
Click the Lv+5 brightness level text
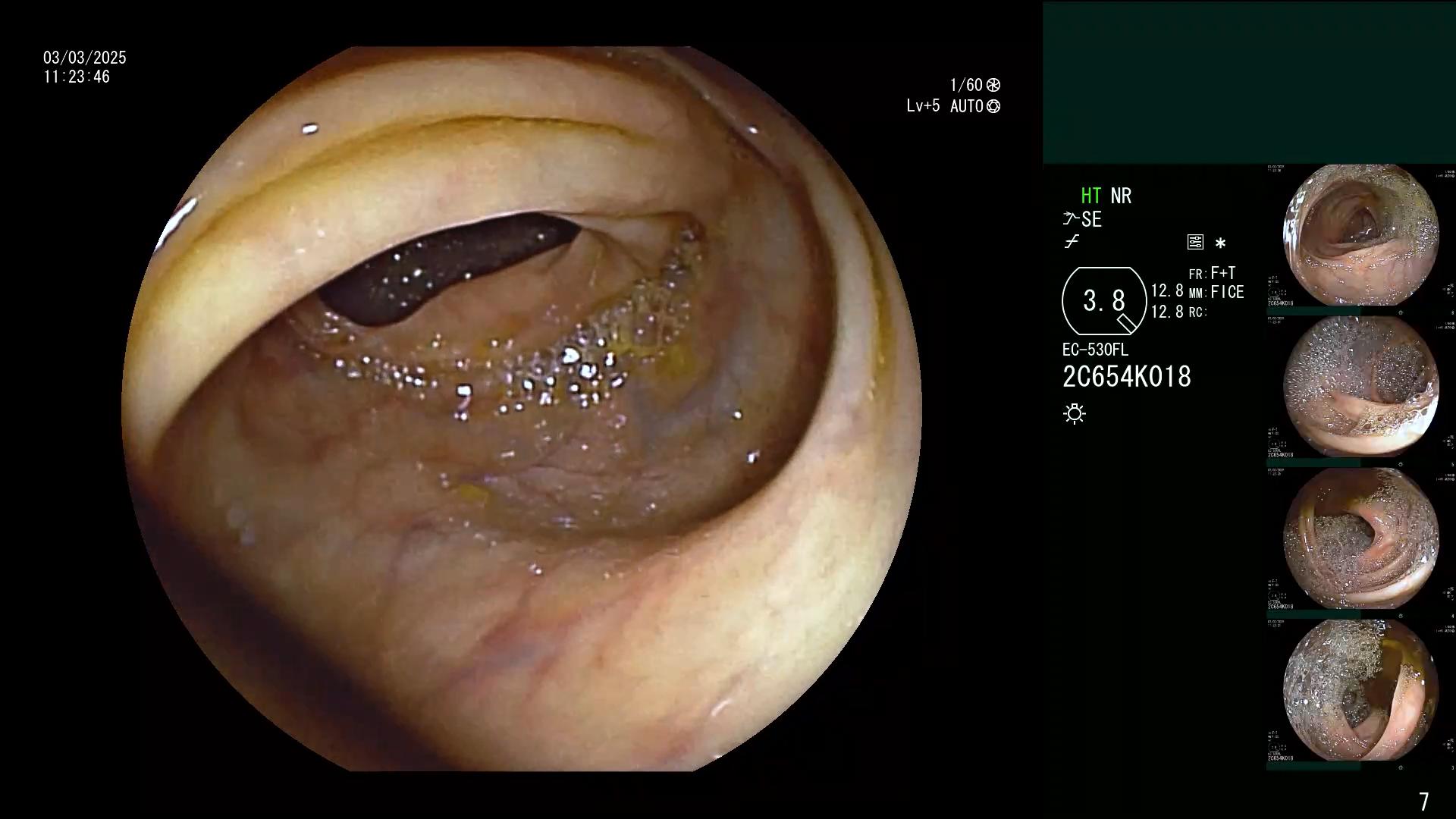click(923, 106)
